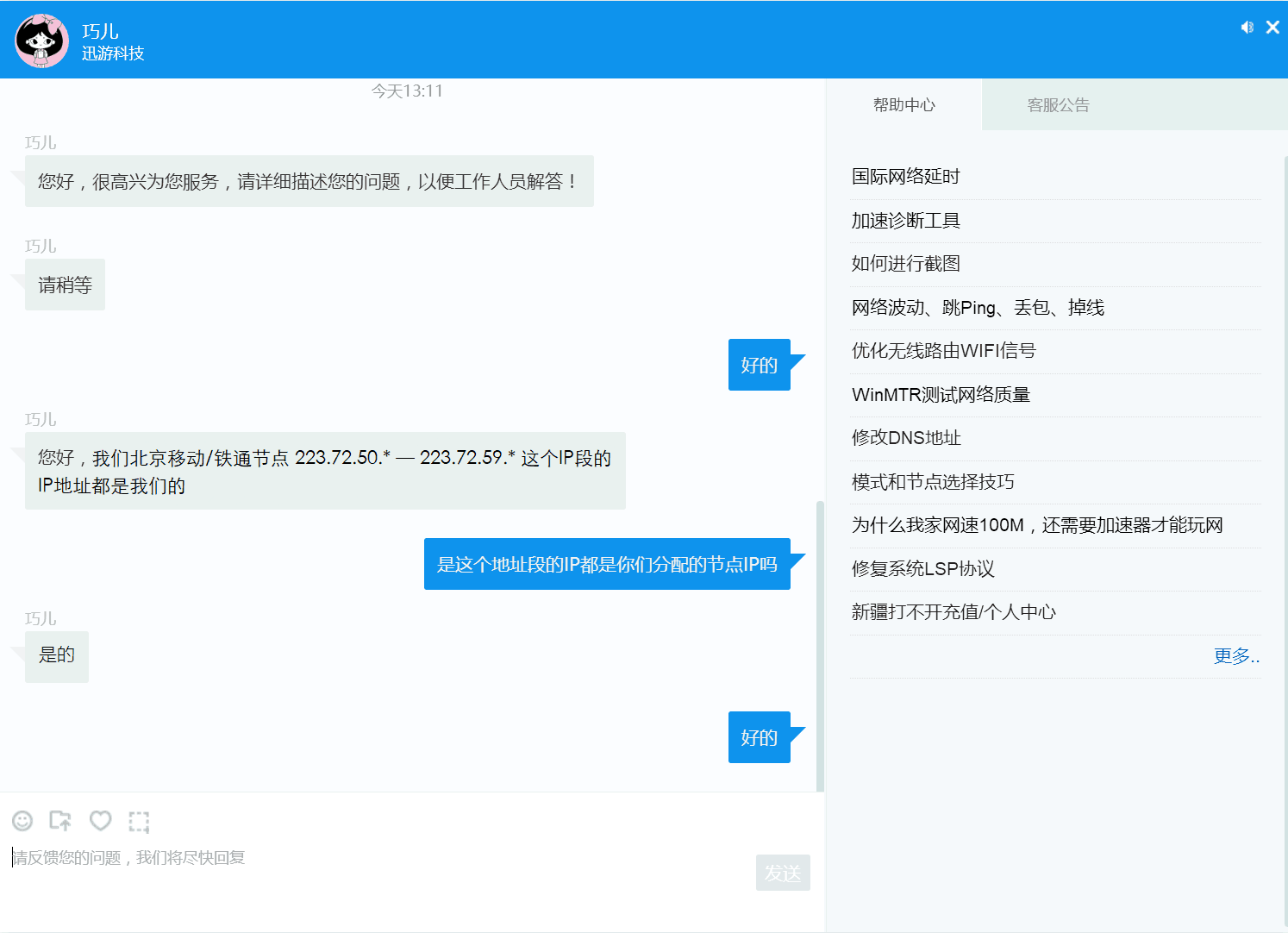Mute notification sounds via speaker icon
Image resolution: width=1288 pixels, height=933 pixels.
1247,27
